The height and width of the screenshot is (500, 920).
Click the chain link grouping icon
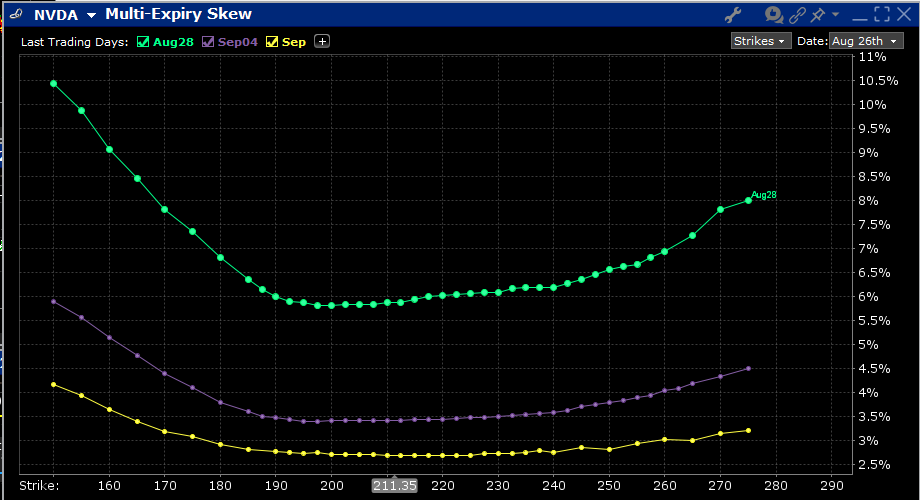pyautogui.click(x=797, y=15)
